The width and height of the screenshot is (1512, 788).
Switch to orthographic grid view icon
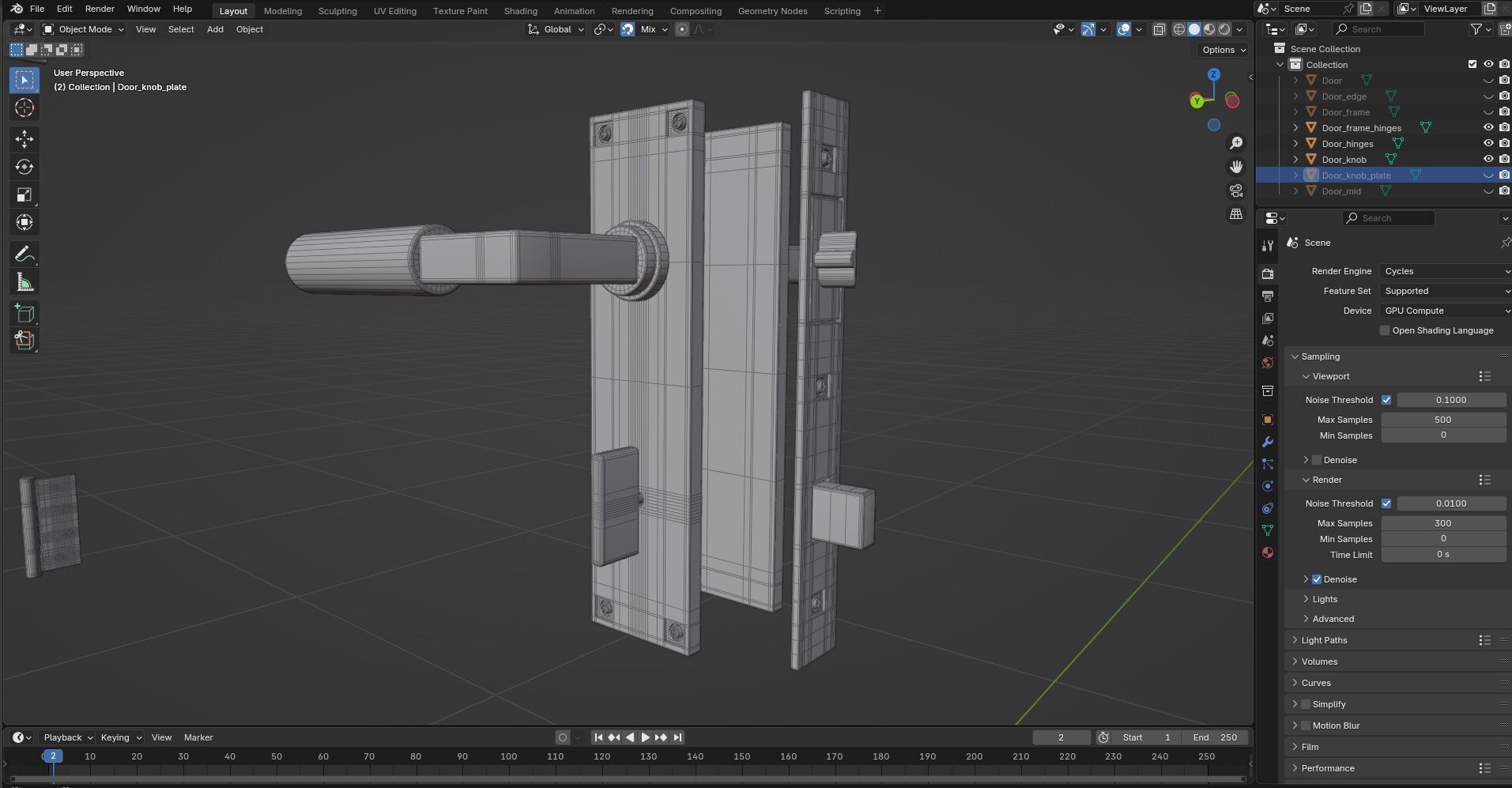click(x=1236, y=214)
